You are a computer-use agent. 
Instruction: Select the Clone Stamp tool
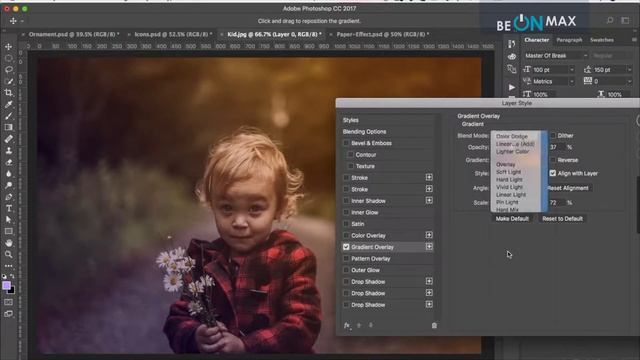point(9,151)
